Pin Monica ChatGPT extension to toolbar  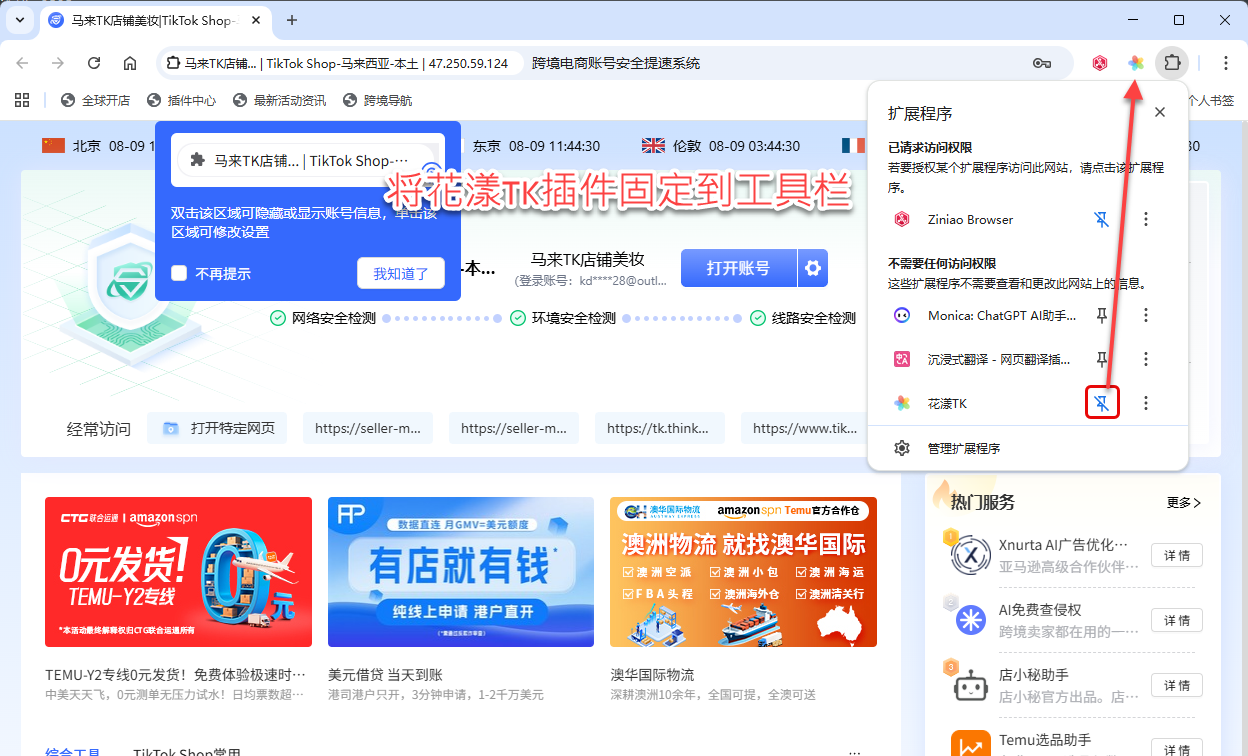coord(1102,315)
